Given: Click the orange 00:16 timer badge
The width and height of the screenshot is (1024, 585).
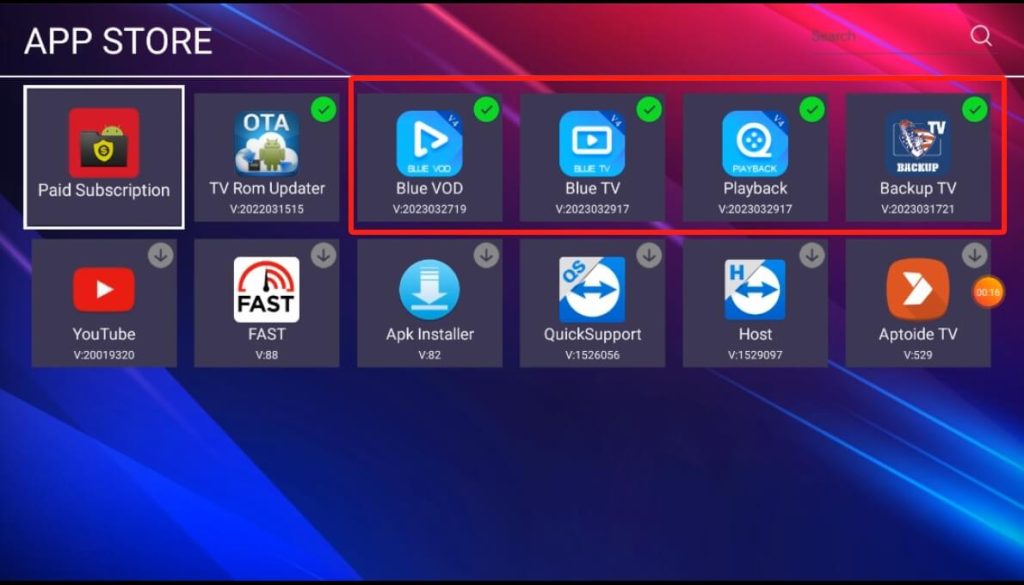Looking at the screenshot, I should click(988, 292).
